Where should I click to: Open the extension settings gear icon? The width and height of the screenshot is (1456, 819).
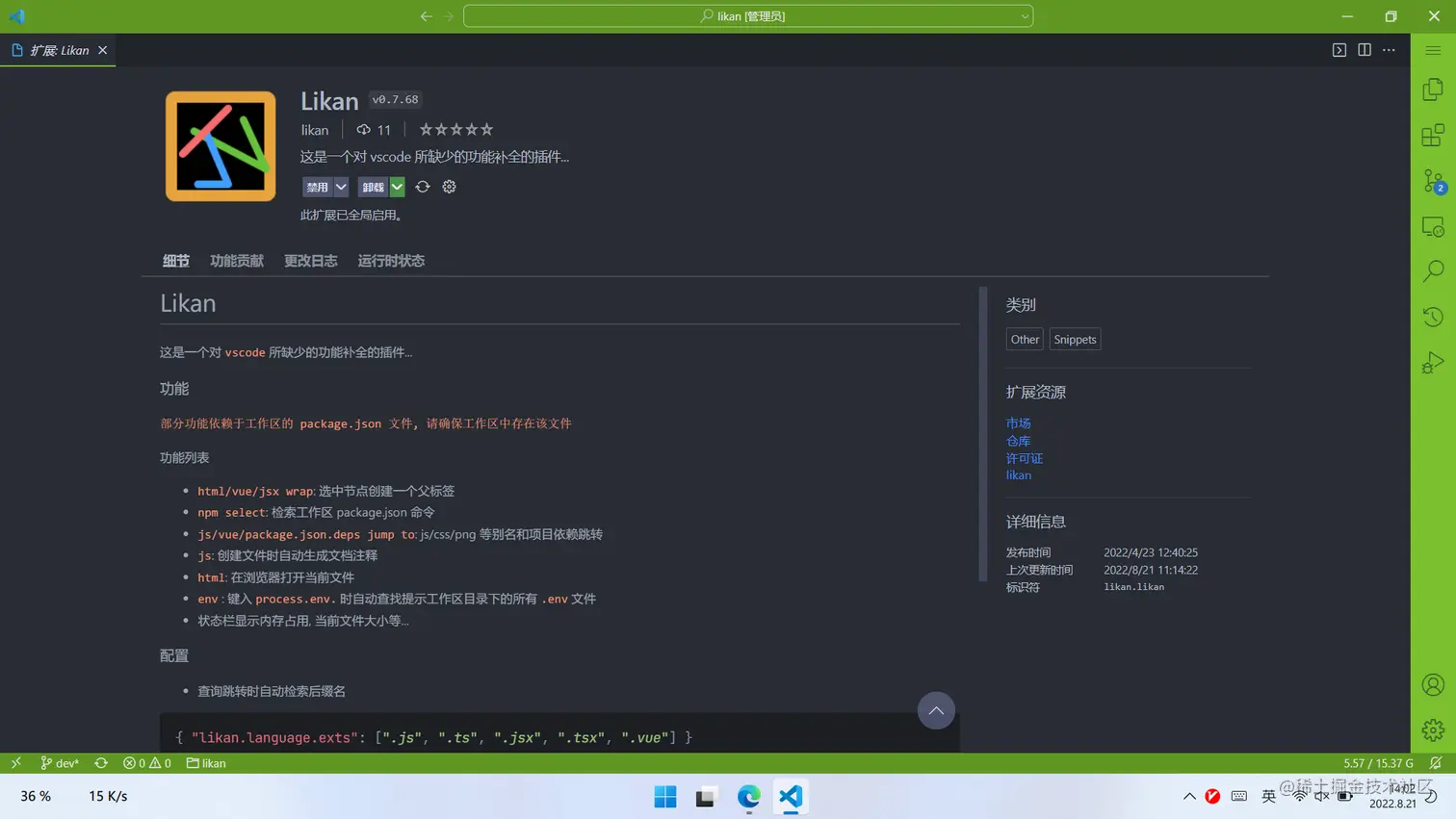pos(449,187)
